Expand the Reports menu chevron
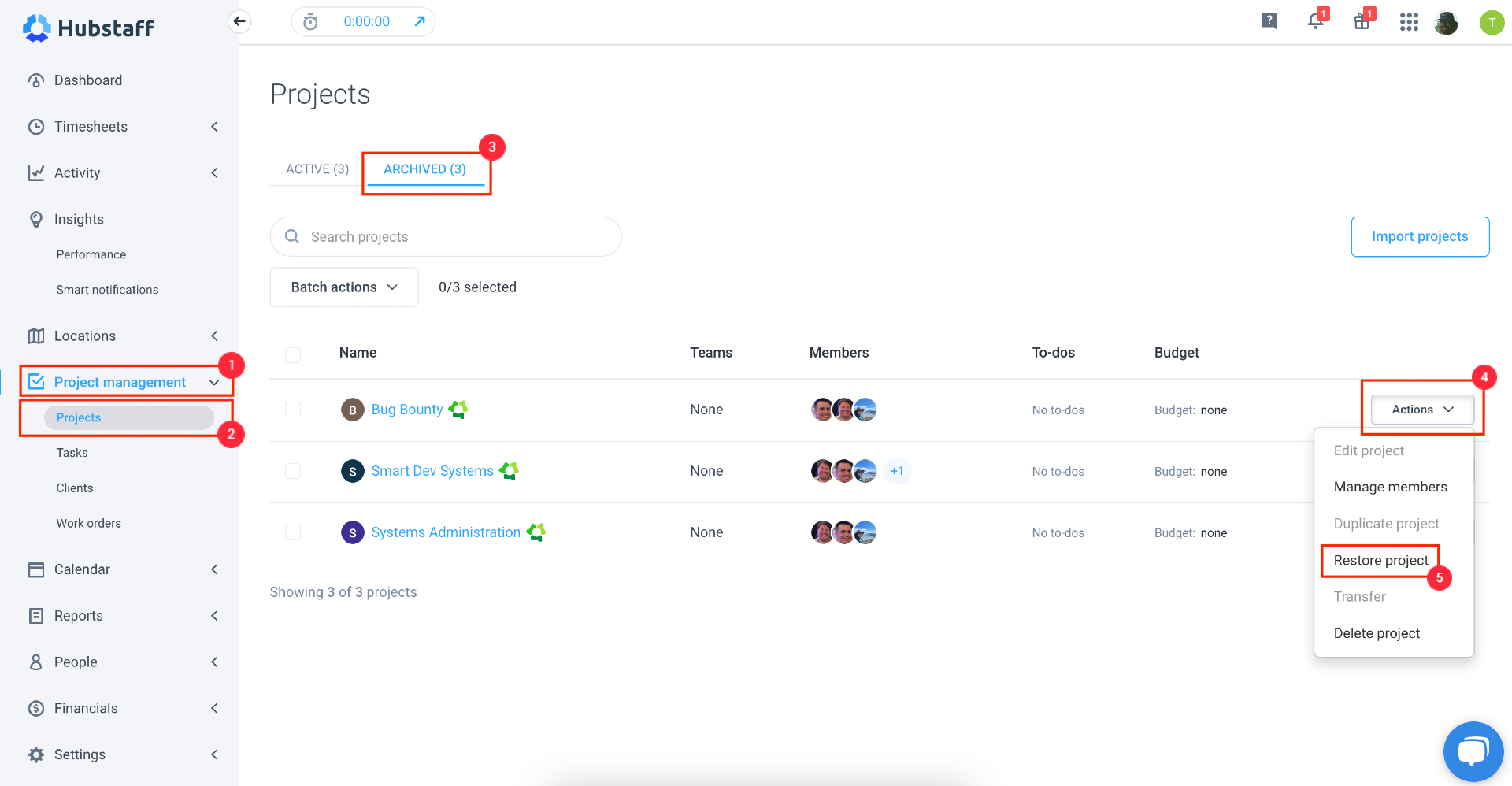This screenshot has height=786, width=1512. coord(214,616)
